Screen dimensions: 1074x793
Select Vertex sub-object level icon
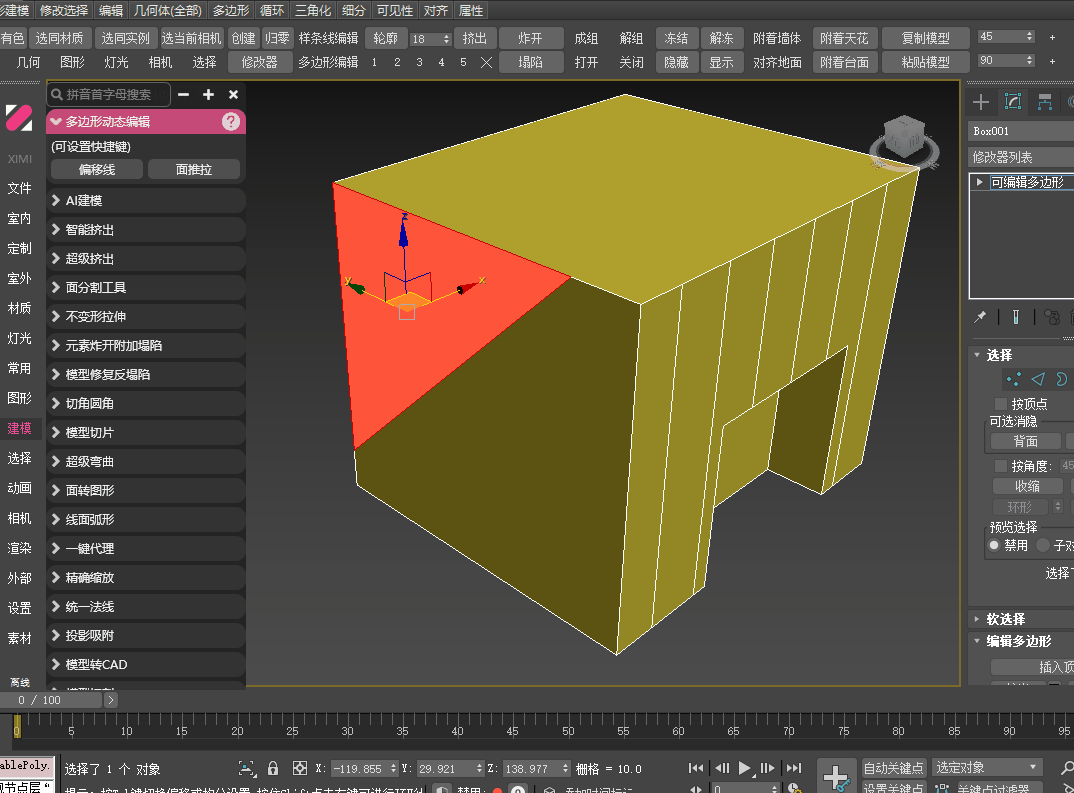point(1014,379)
